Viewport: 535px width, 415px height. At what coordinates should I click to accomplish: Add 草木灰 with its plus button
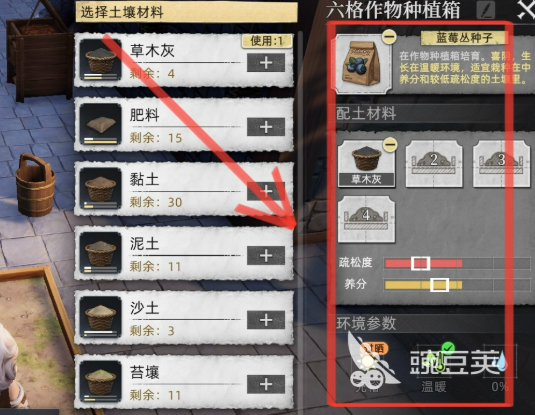(x=266, y=63)
